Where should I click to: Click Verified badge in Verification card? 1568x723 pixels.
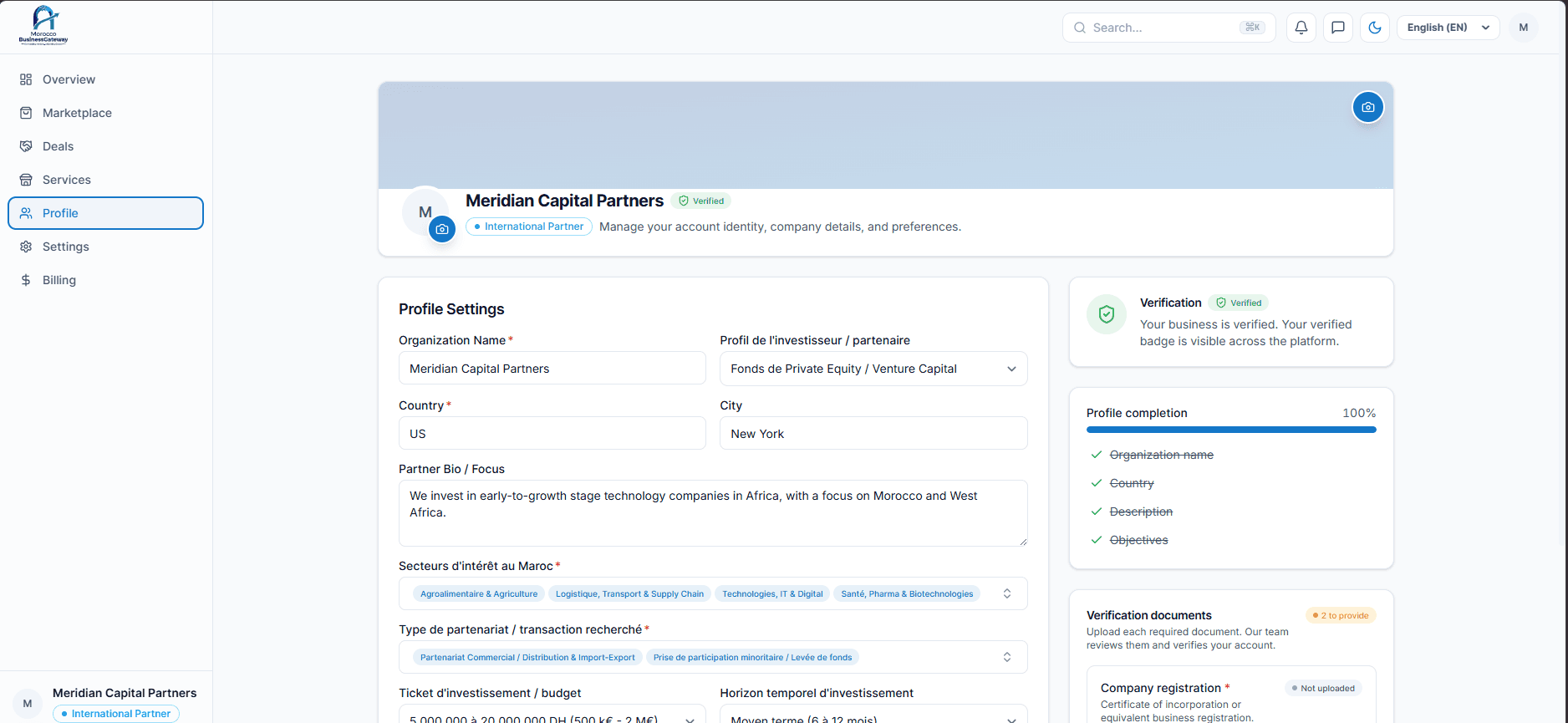[1239, 303]
